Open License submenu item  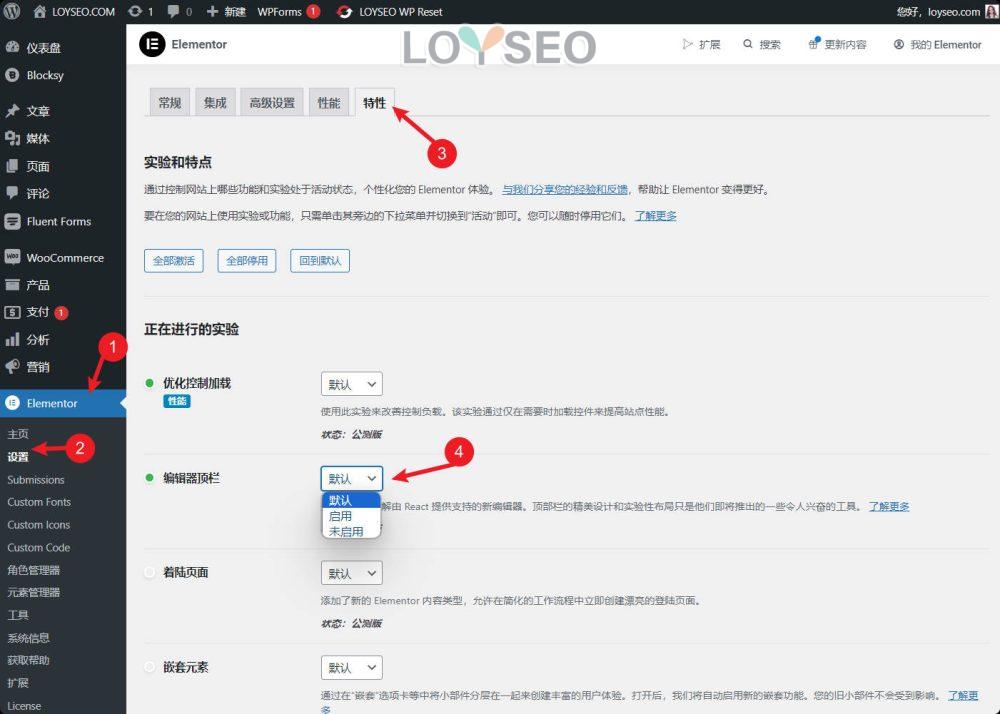click(24, 706)
